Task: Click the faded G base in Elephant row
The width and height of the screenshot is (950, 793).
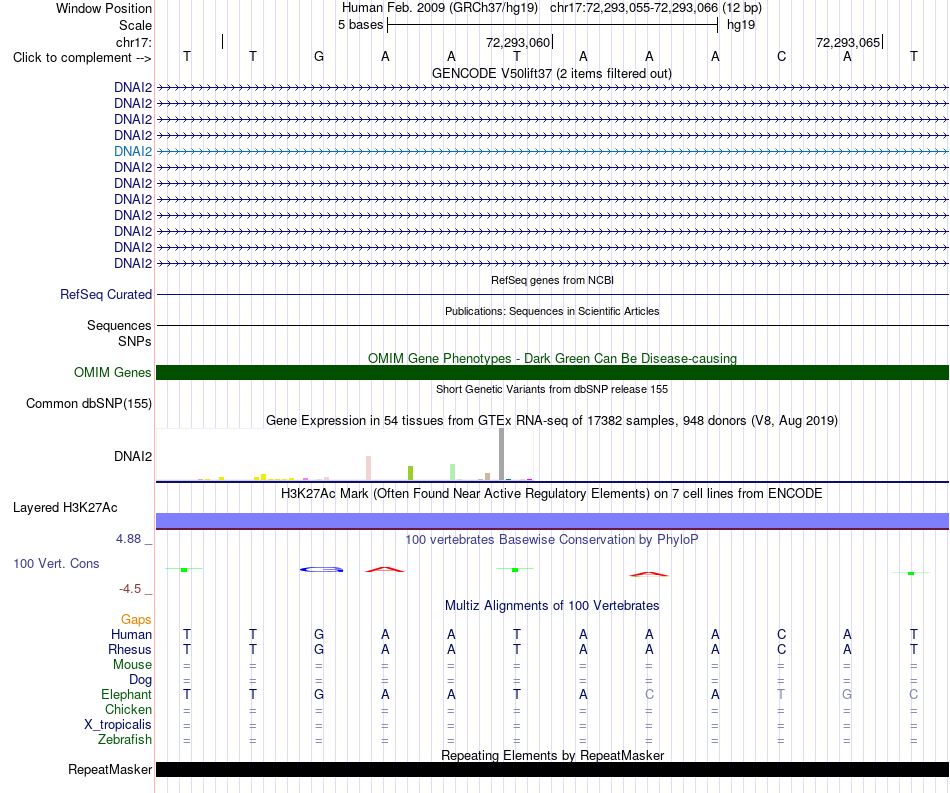Action: pos(847,694)
